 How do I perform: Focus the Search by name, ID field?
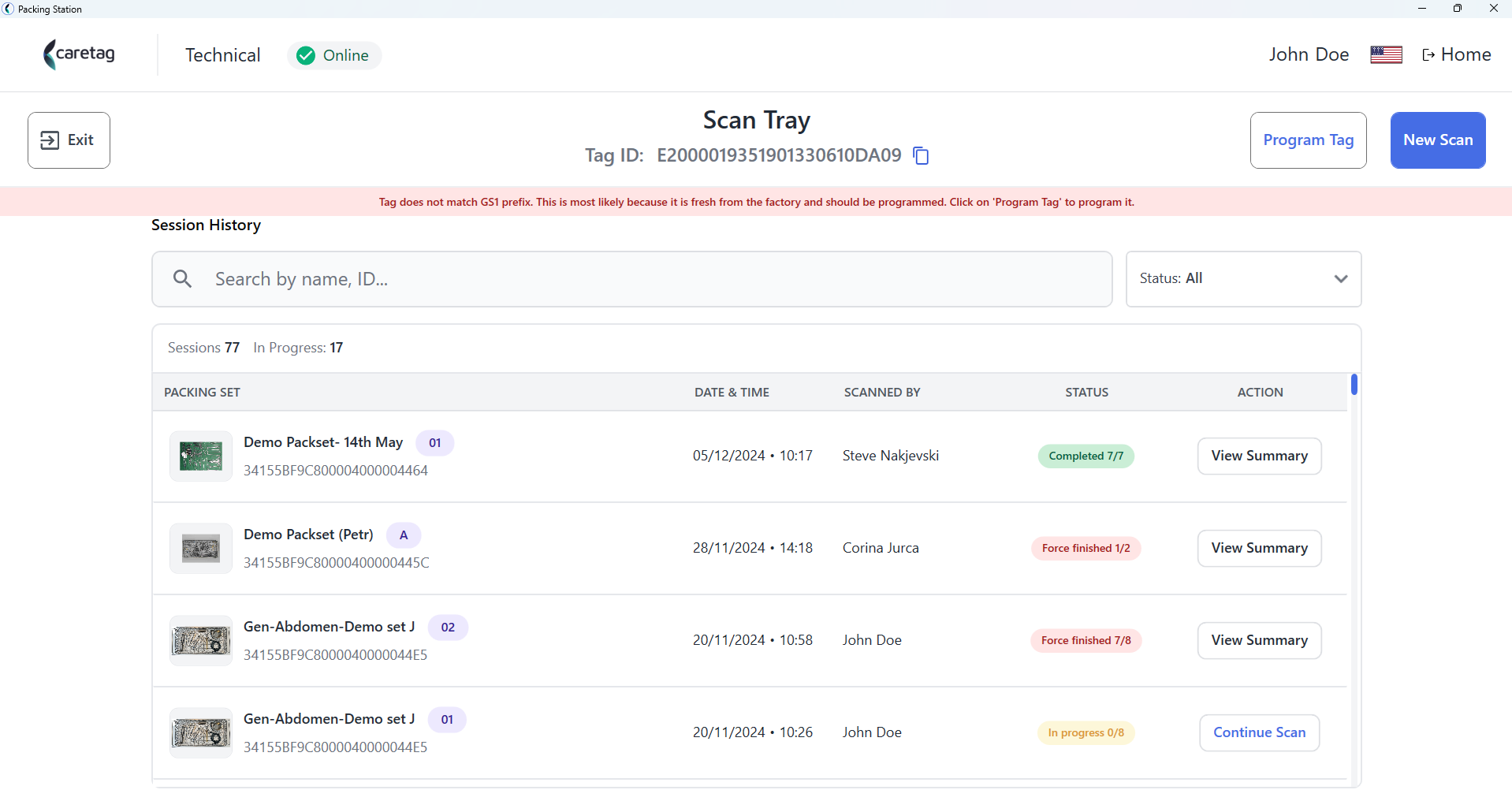pyautogui.click(x=631, y=279)
